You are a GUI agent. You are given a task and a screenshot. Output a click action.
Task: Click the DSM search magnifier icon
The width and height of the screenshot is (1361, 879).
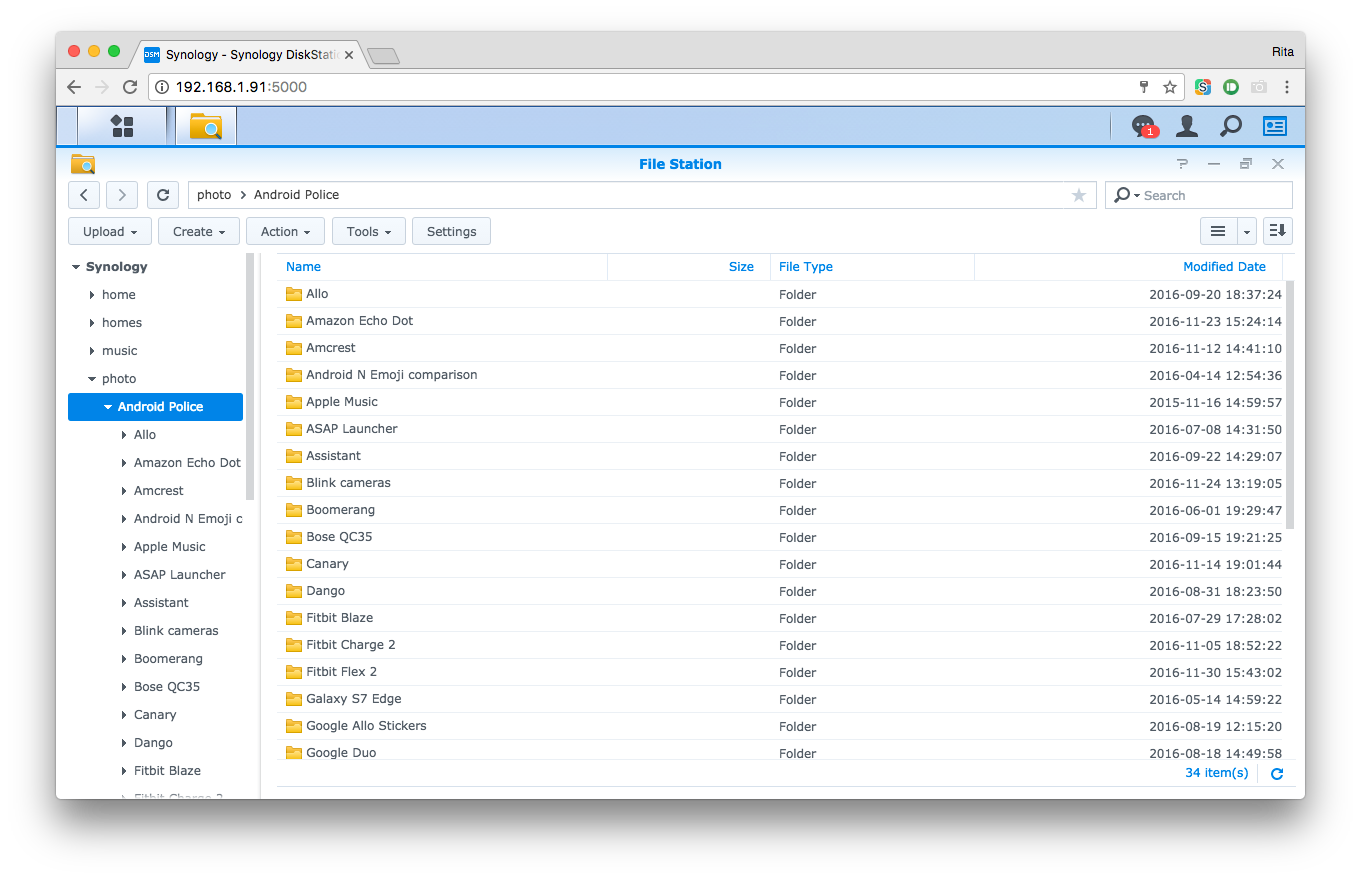point(1231,126)
